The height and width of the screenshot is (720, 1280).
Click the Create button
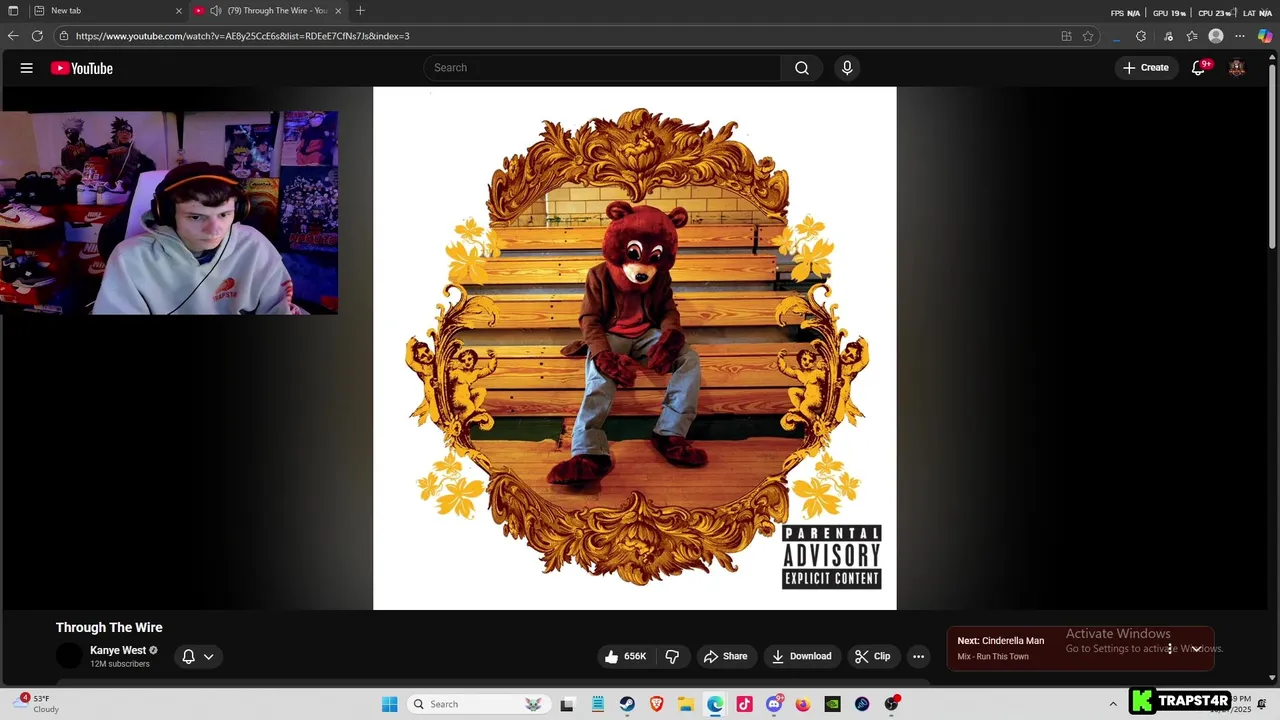click(1146, 68)
